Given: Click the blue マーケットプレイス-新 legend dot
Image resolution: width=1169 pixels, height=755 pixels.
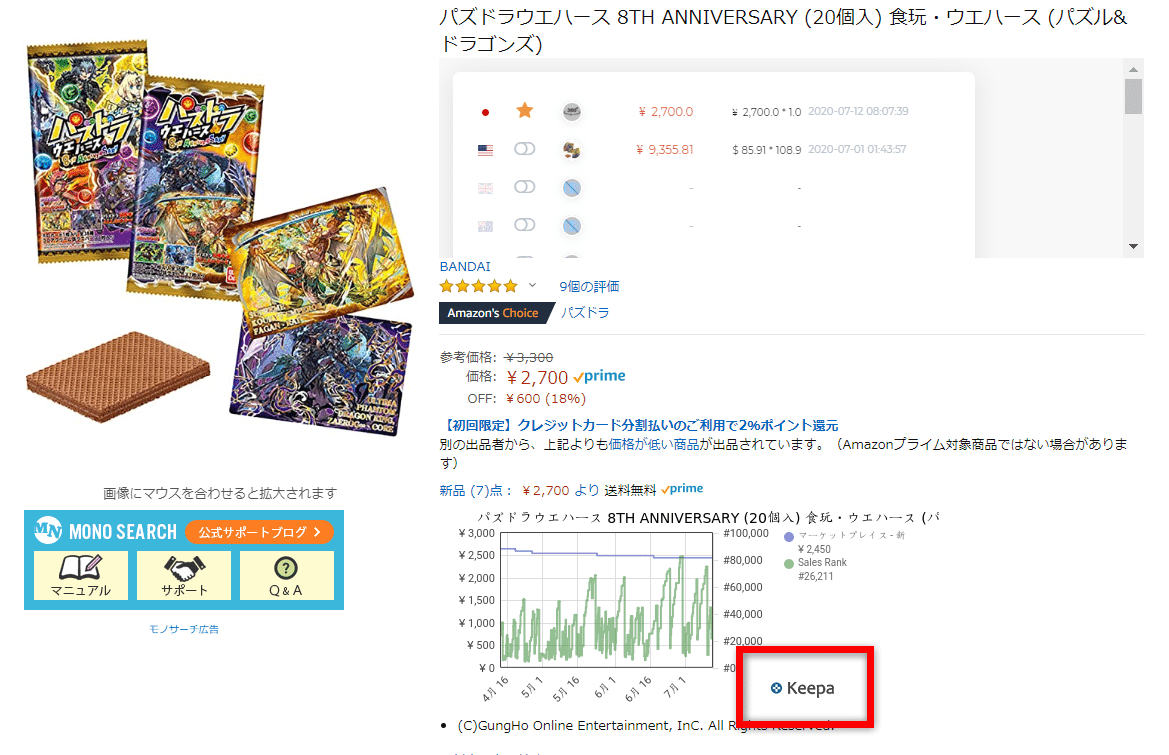Looking at the screenshot, I should point(789,537).
